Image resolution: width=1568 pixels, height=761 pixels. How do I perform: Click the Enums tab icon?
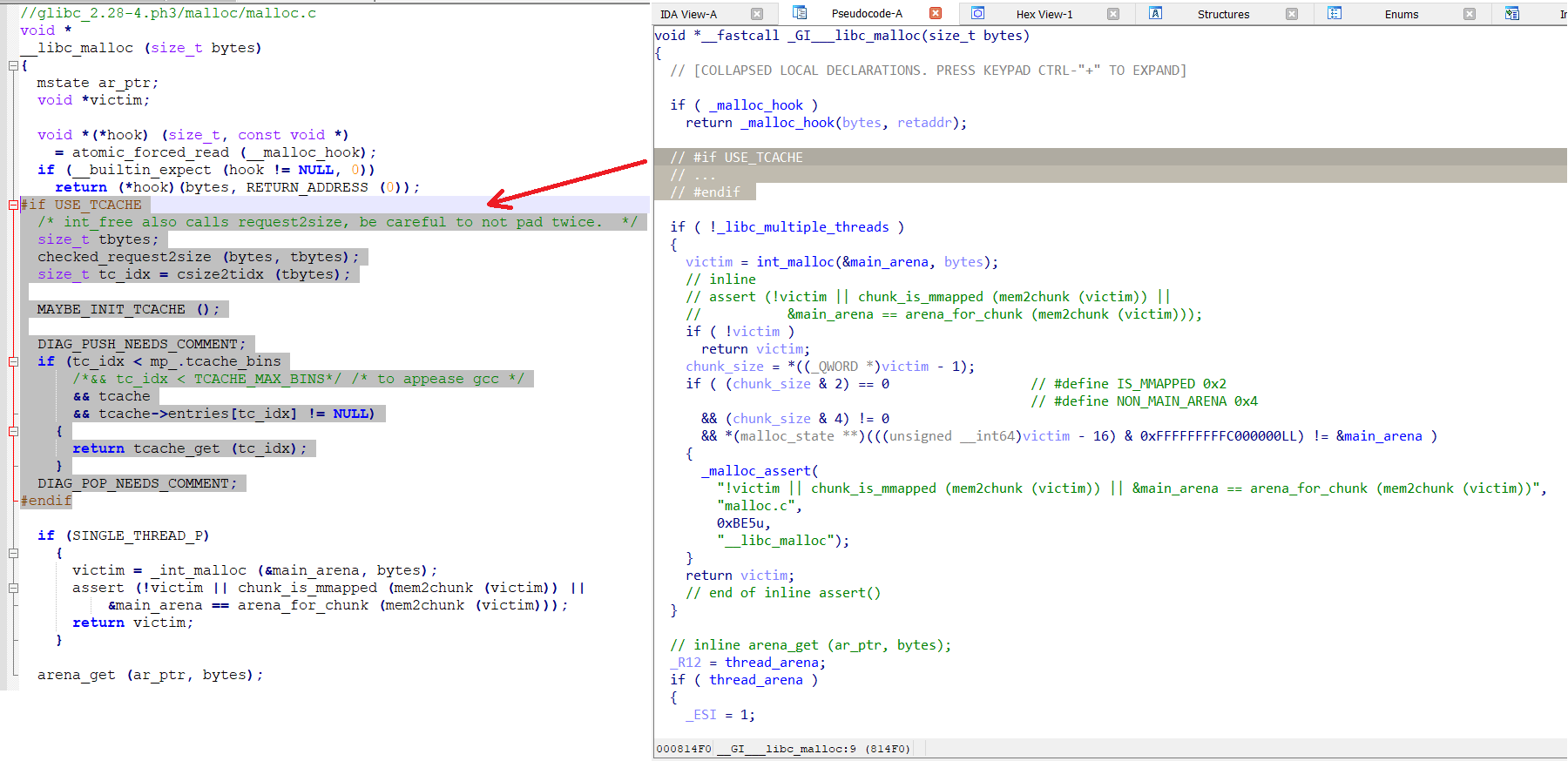(x=1335, y=13)
